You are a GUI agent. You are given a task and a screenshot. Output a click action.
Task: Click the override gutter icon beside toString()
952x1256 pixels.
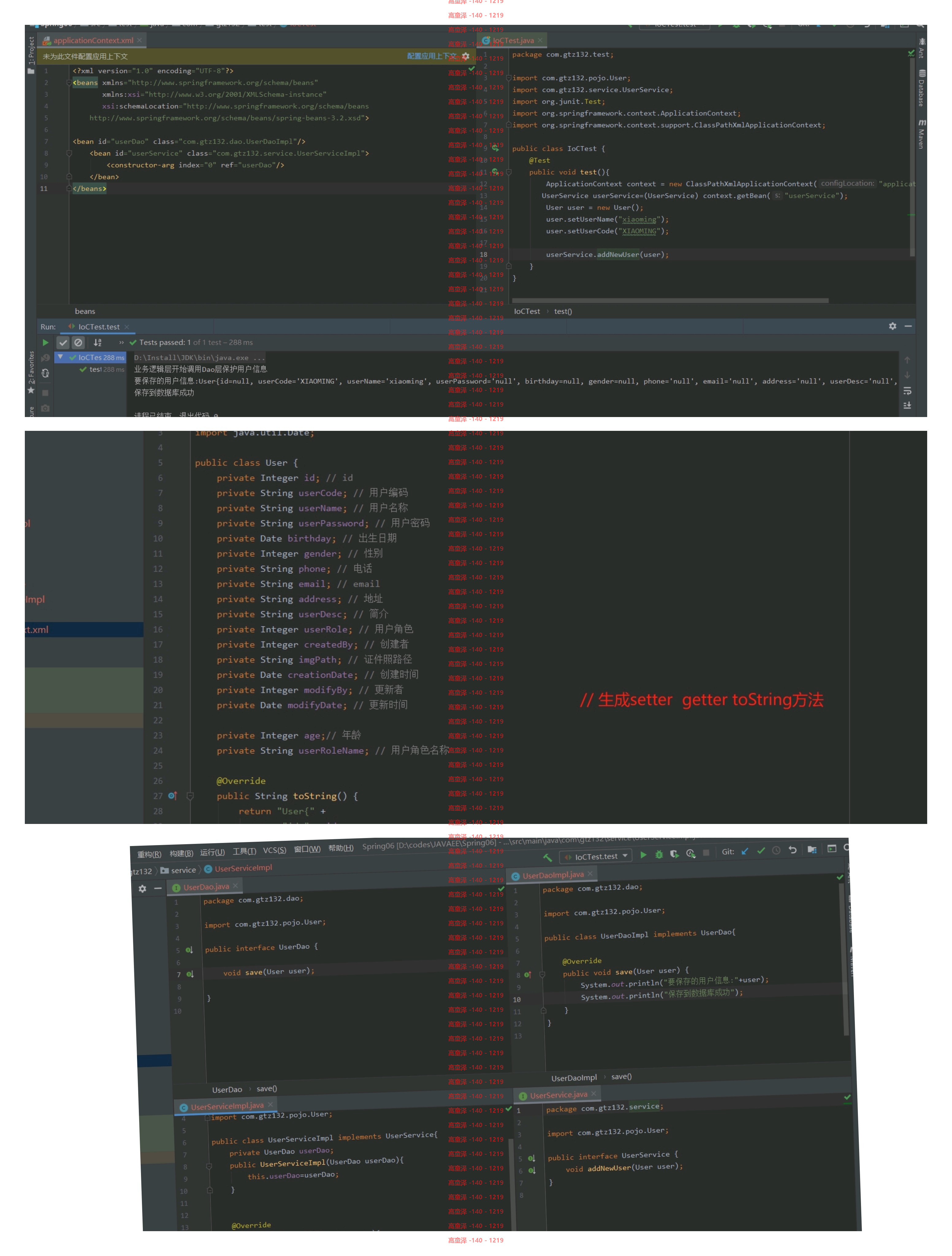click(x=173, y=795)
